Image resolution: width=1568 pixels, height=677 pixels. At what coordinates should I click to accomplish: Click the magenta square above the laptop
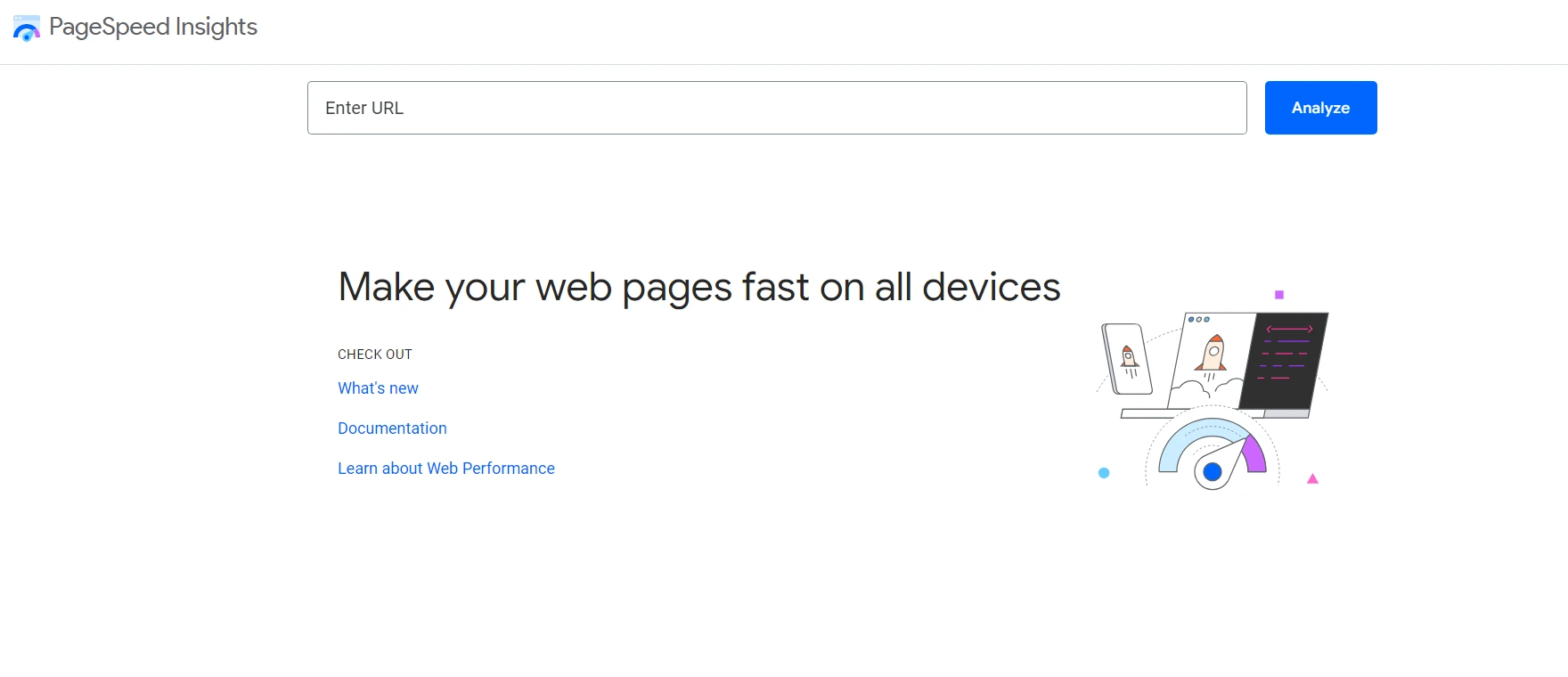tap(1279, 293)
